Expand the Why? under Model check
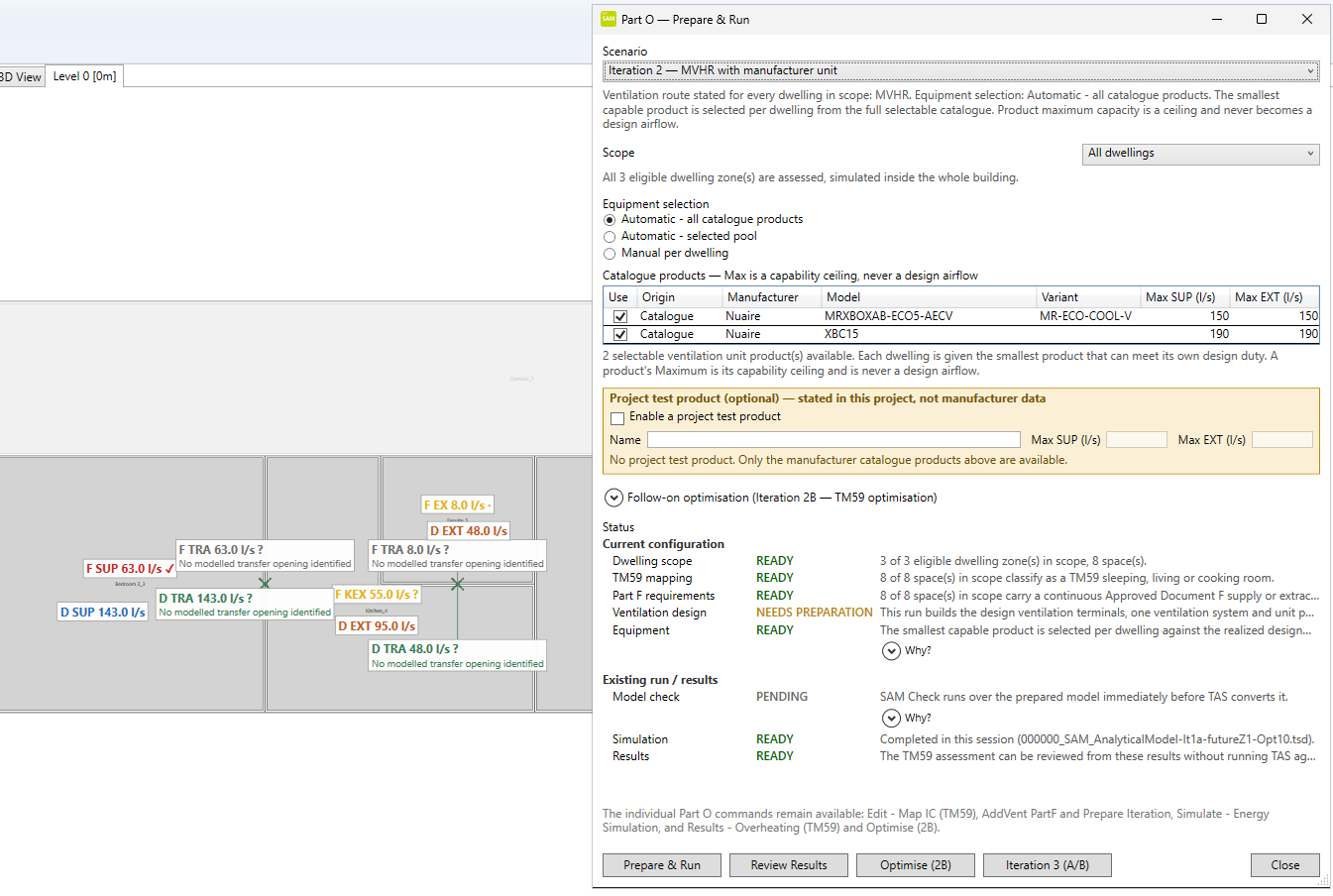This screenshot has width=1333, height=896. pos(891,719)
